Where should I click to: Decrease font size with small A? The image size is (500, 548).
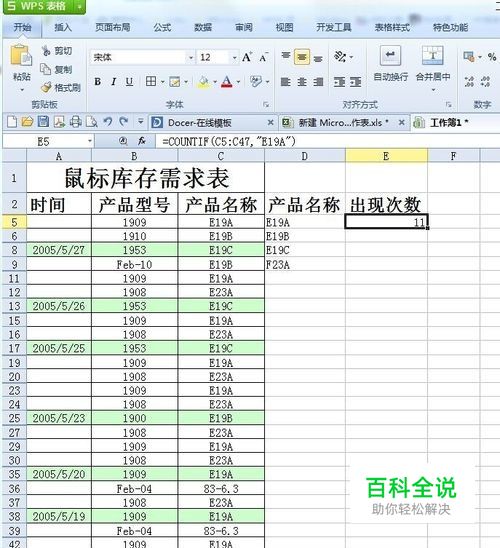[x=263, y=57]
